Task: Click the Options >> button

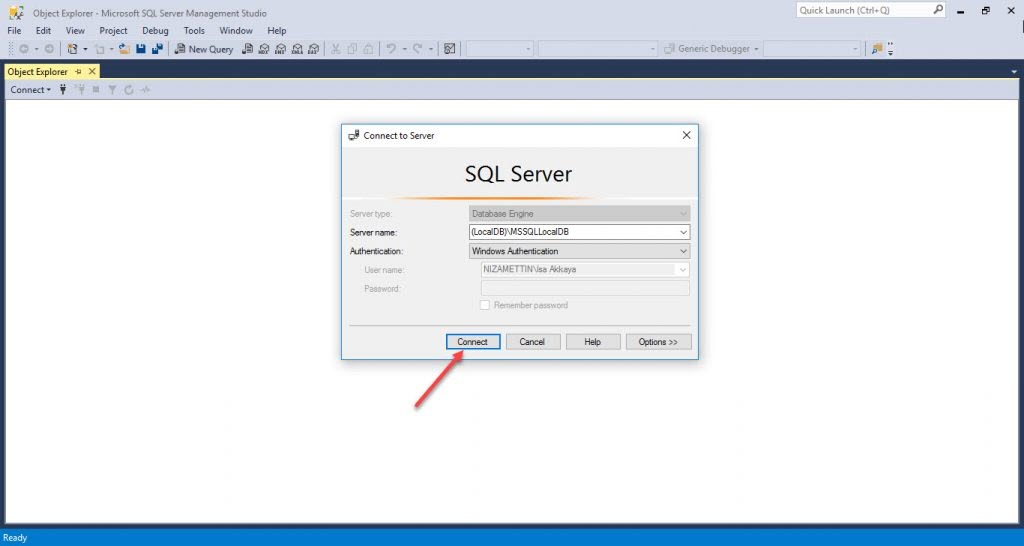Action: pos(658,342)
